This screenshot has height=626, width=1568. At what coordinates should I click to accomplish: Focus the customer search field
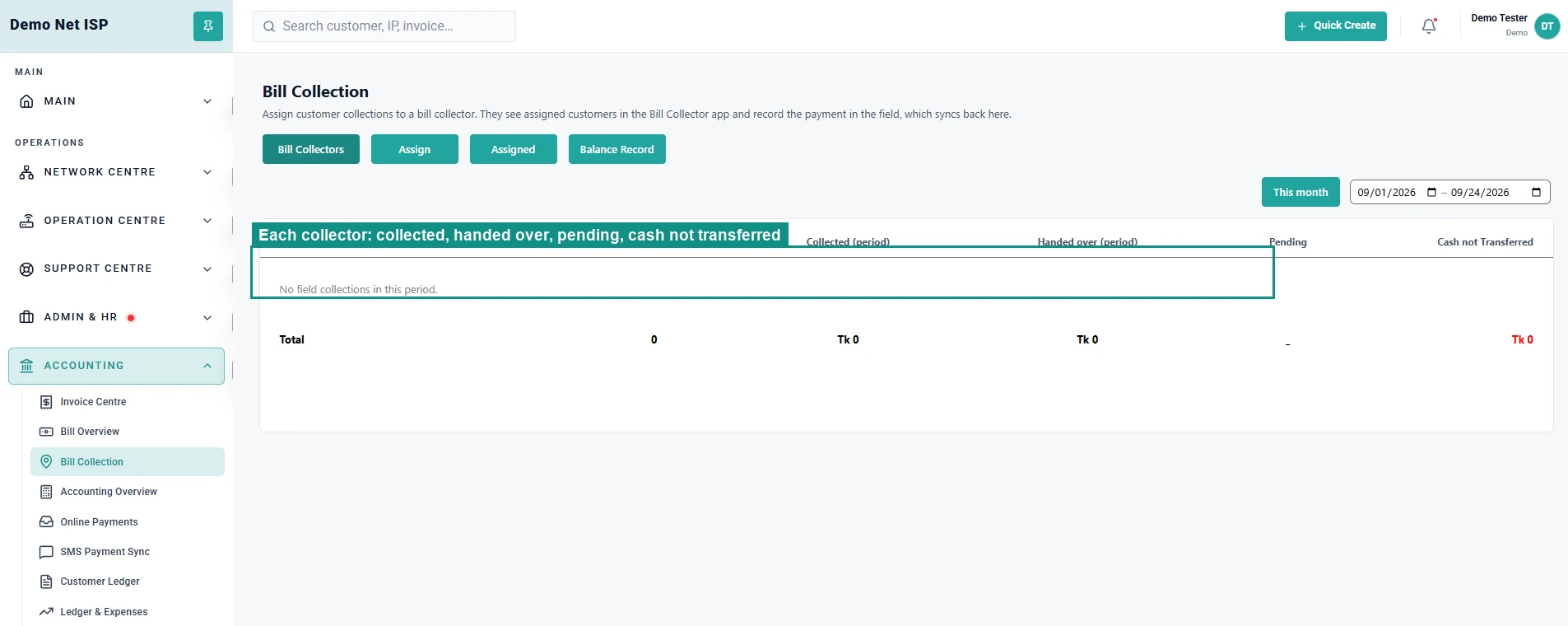384,26
